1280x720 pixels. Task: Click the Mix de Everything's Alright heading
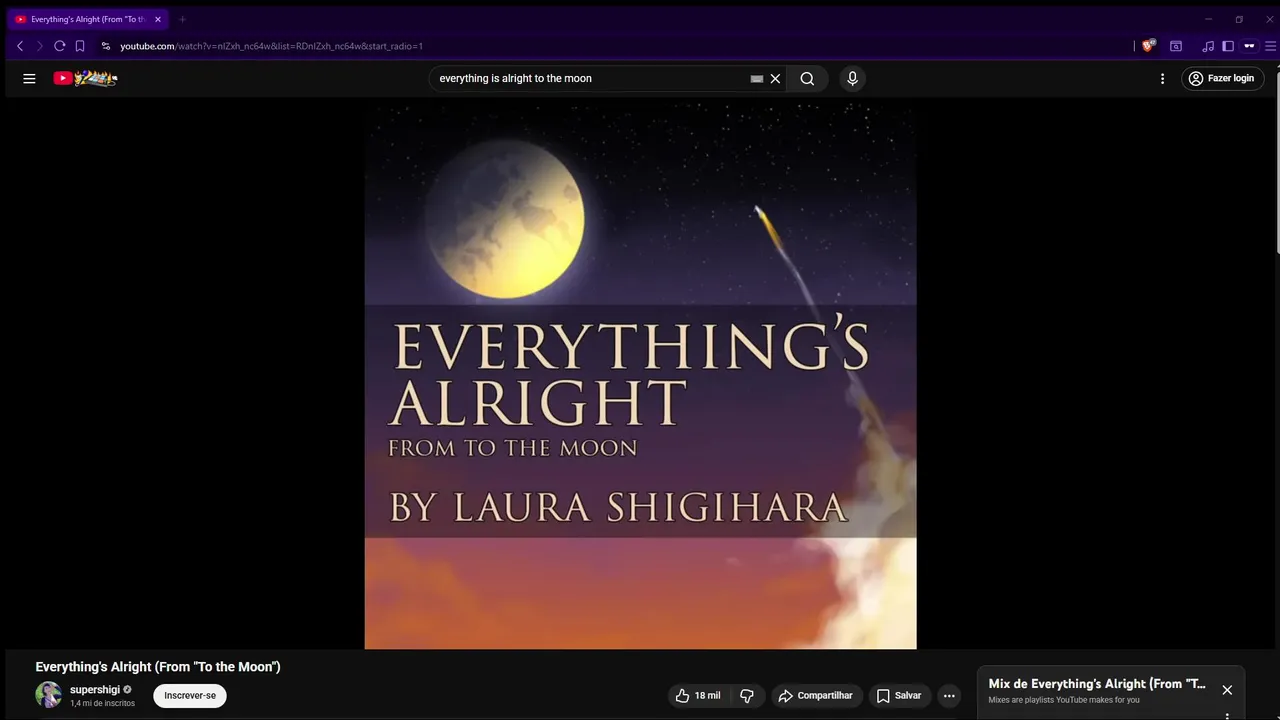click(x=1097, y=684)
